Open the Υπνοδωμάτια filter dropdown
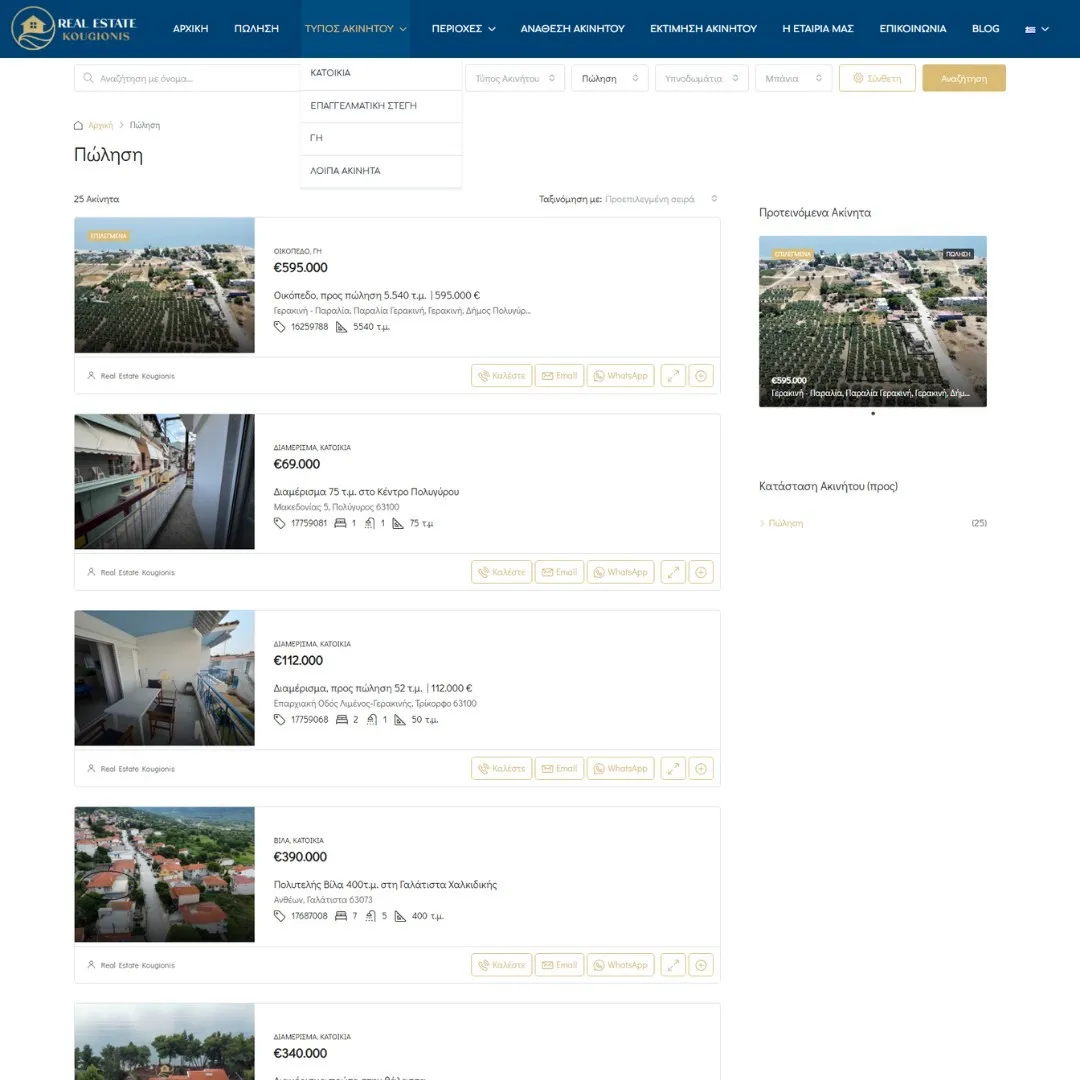The height and width of the screenshot is (1080, 1080). [x=701, y=79]
